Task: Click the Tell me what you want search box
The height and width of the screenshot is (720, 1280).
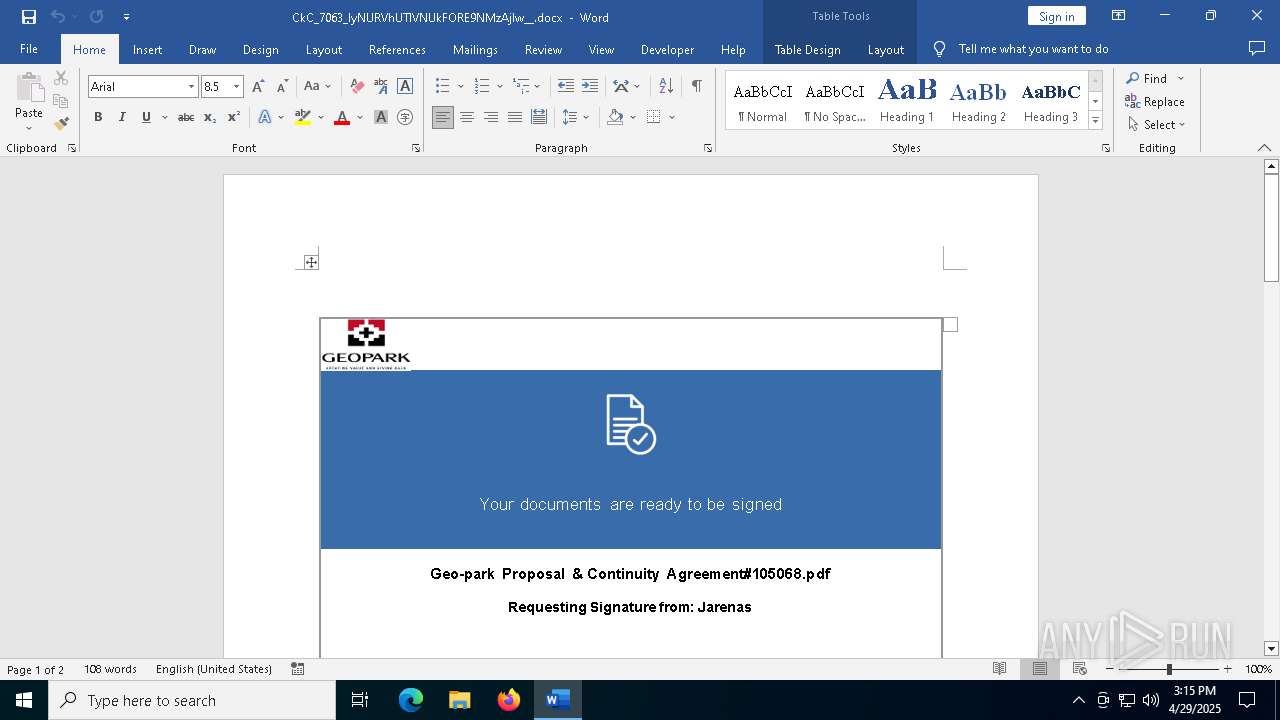Action: coord(1033,49)
